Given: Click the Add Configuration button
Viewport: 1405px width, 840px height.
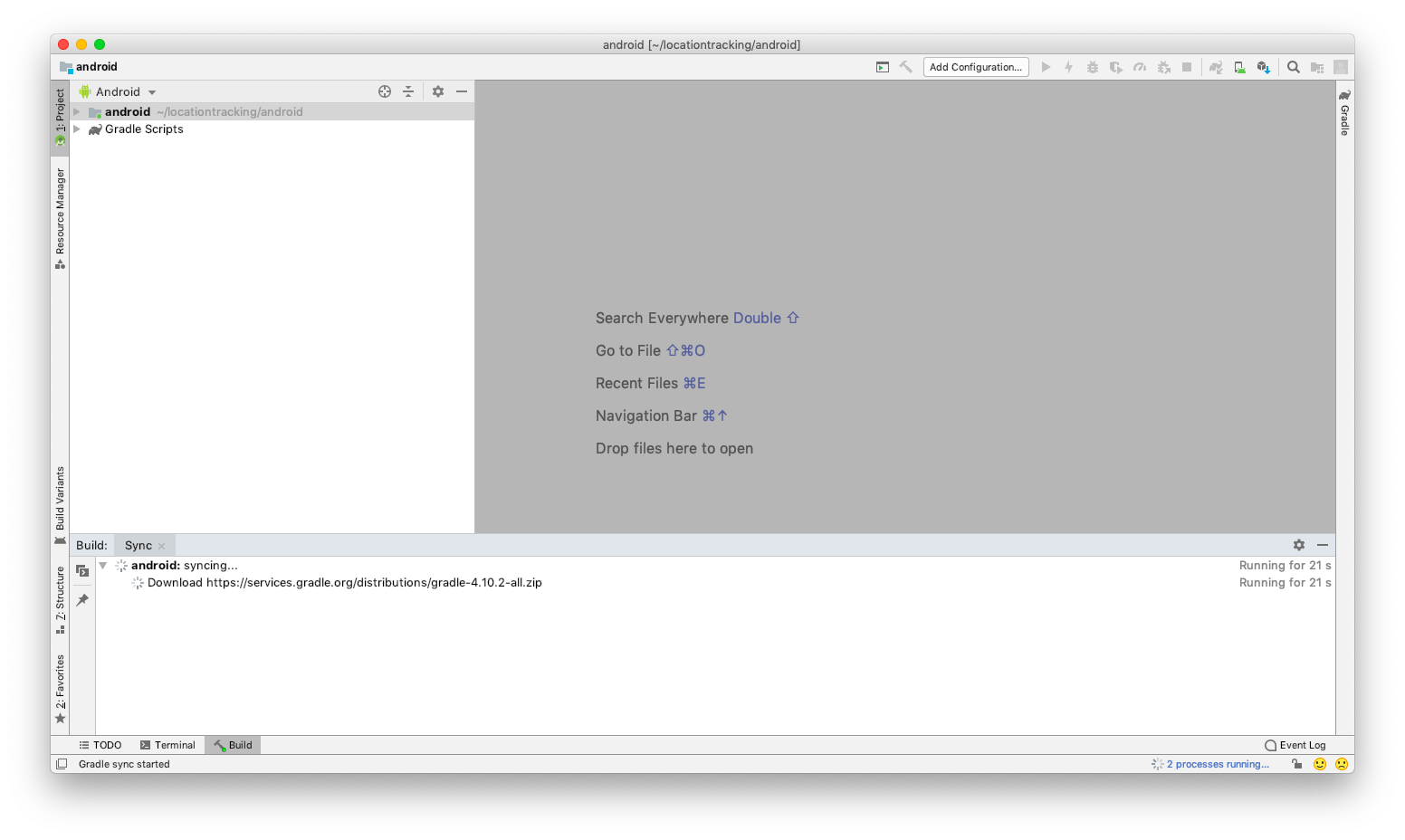Looking at the screenshot, I should (976, 66).
